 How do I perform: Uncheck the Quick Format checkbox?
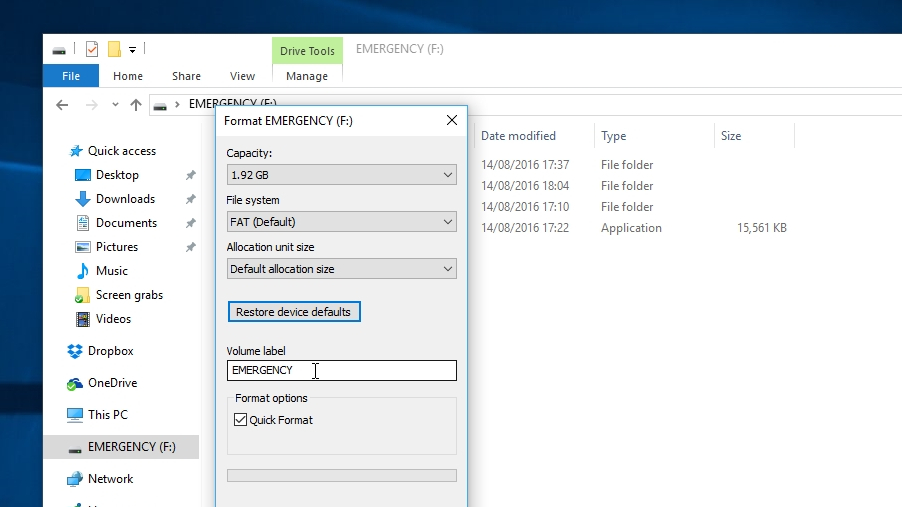240,420
